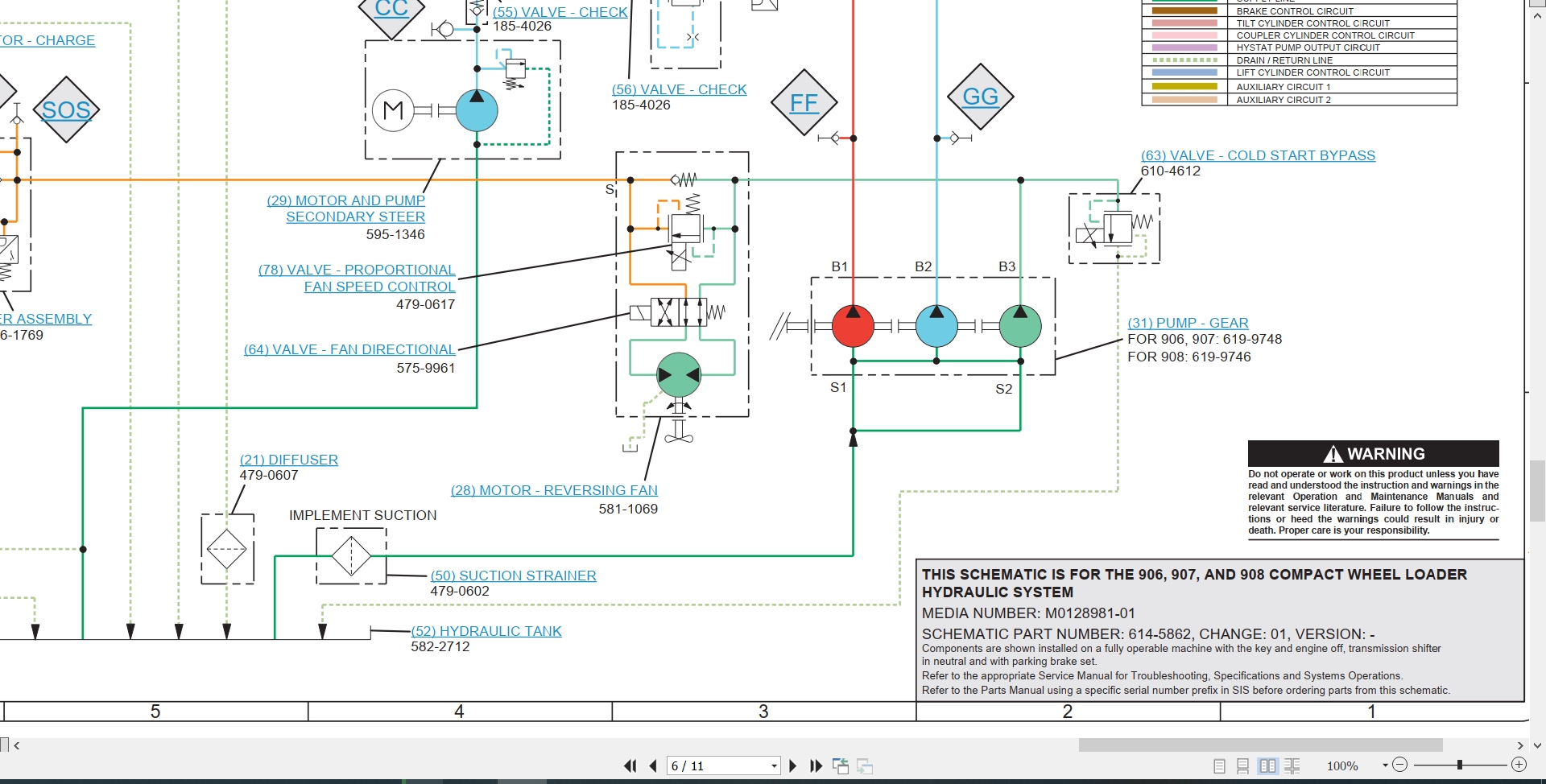Open (52) HYDRAULIC TANK link
The image size is (1546, 784).
(486, 631)
